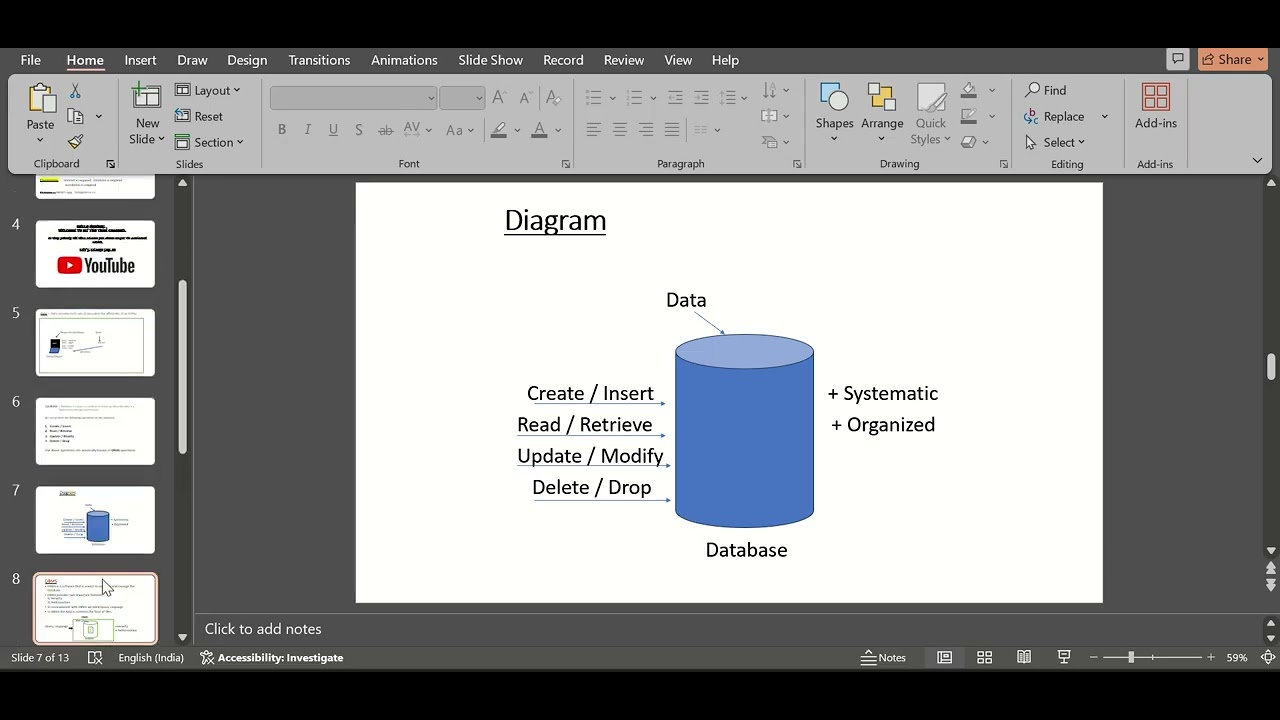Open Change Case dropdown
The width and height of the screenshot is (1280, 720).
[460, 130]
